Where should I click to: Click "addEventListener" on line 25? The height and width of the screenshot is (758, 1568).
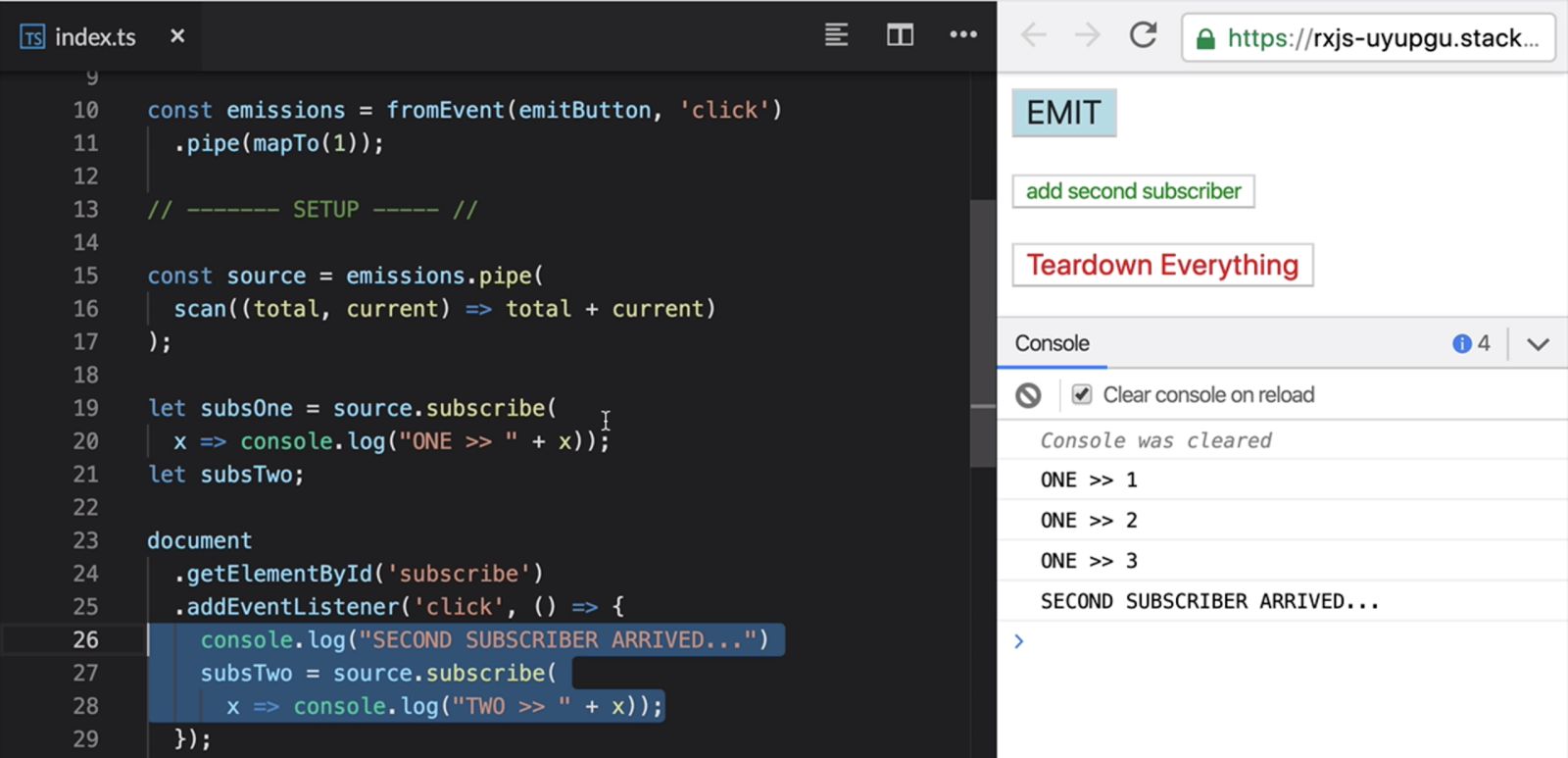coord(293,607)
